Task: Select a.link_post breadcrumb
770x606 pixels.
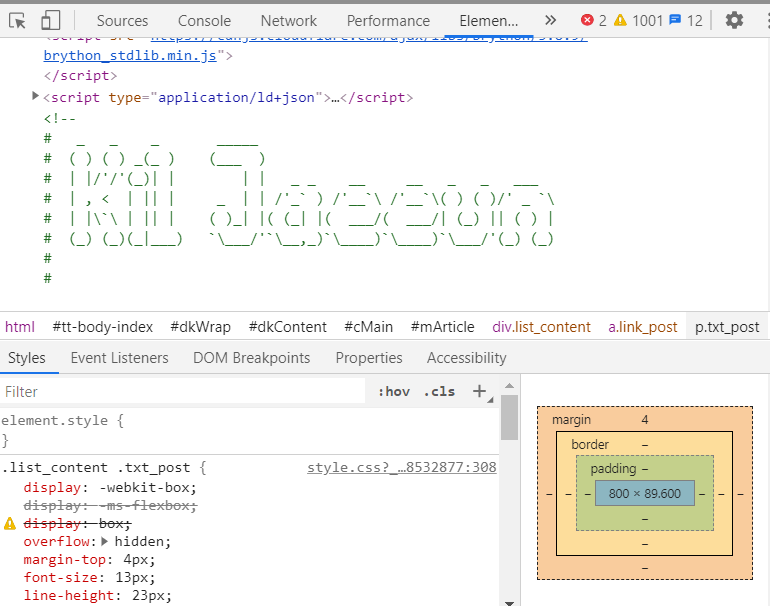Action: (642, 327)
